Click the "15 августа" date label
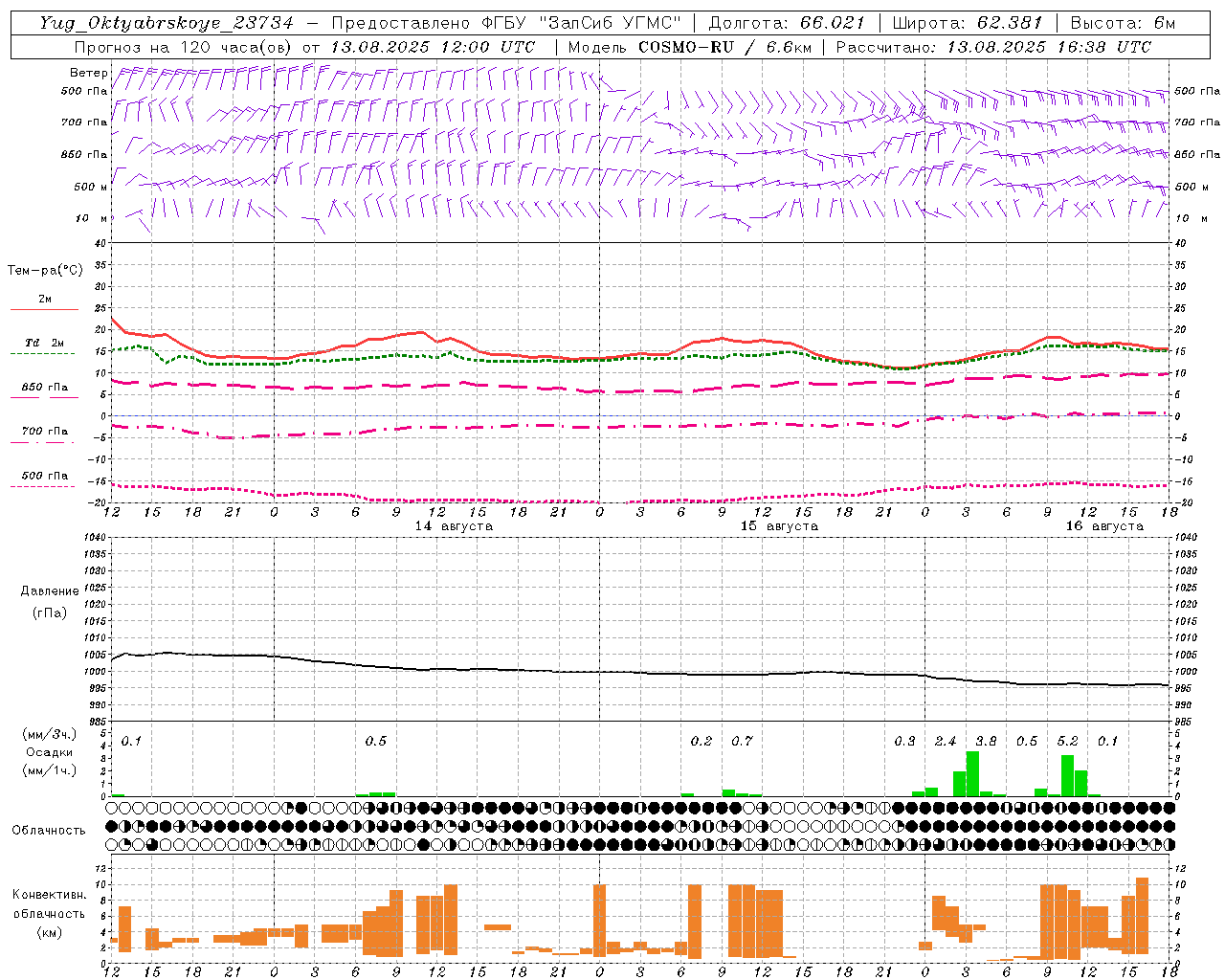 coord(779,526)
